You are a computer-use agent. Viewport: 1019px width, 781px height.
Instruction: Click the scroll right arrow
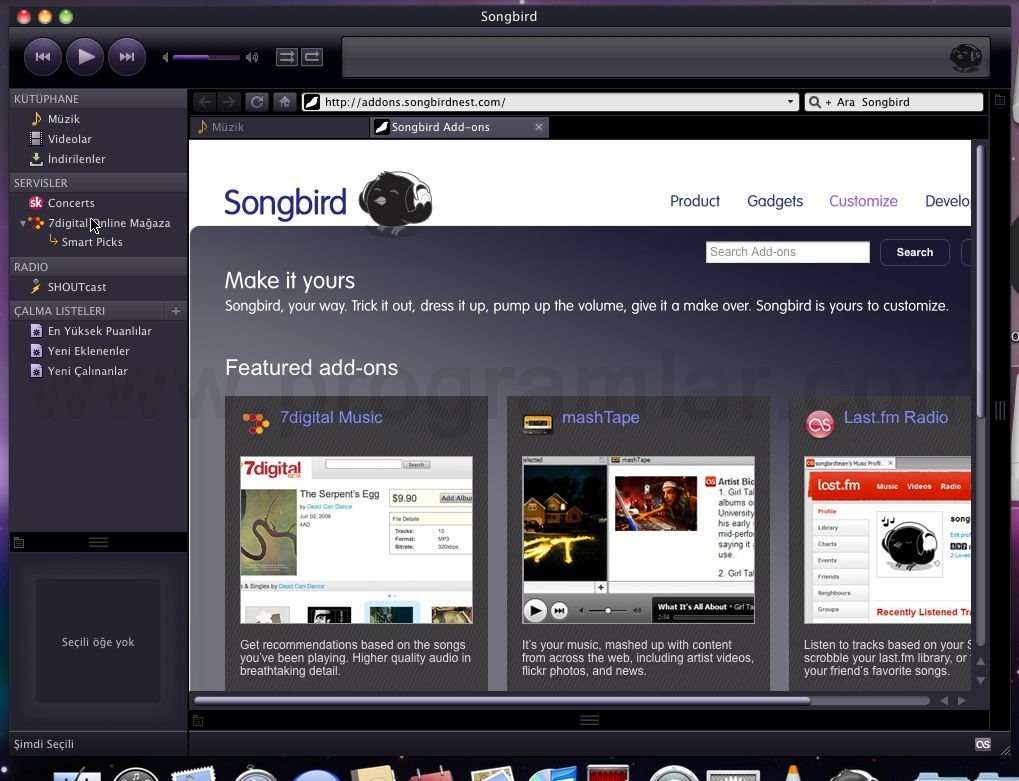tap(961, 700)
